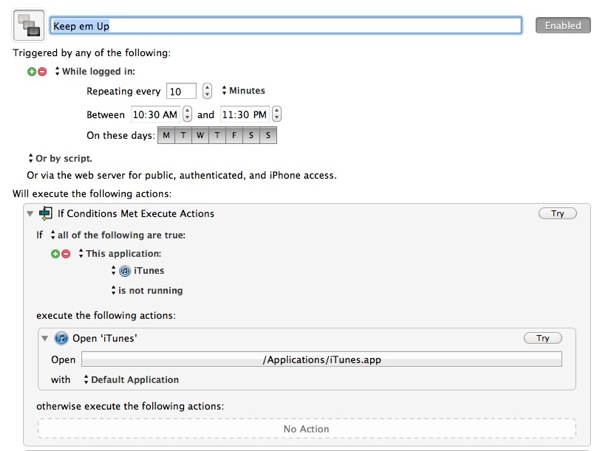Image resolution: width=600 pixels, height=451 pixels.
Task: Click the iTunes icon in the condition
Action: click(x=125, y=271)
